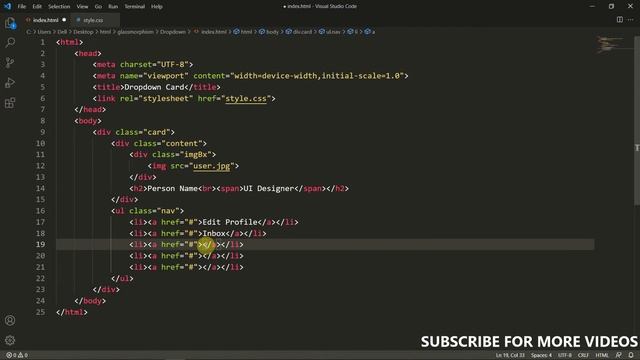
Task: Place cursor on 'Dropdown Card' title text
Action: click(154, 87)
